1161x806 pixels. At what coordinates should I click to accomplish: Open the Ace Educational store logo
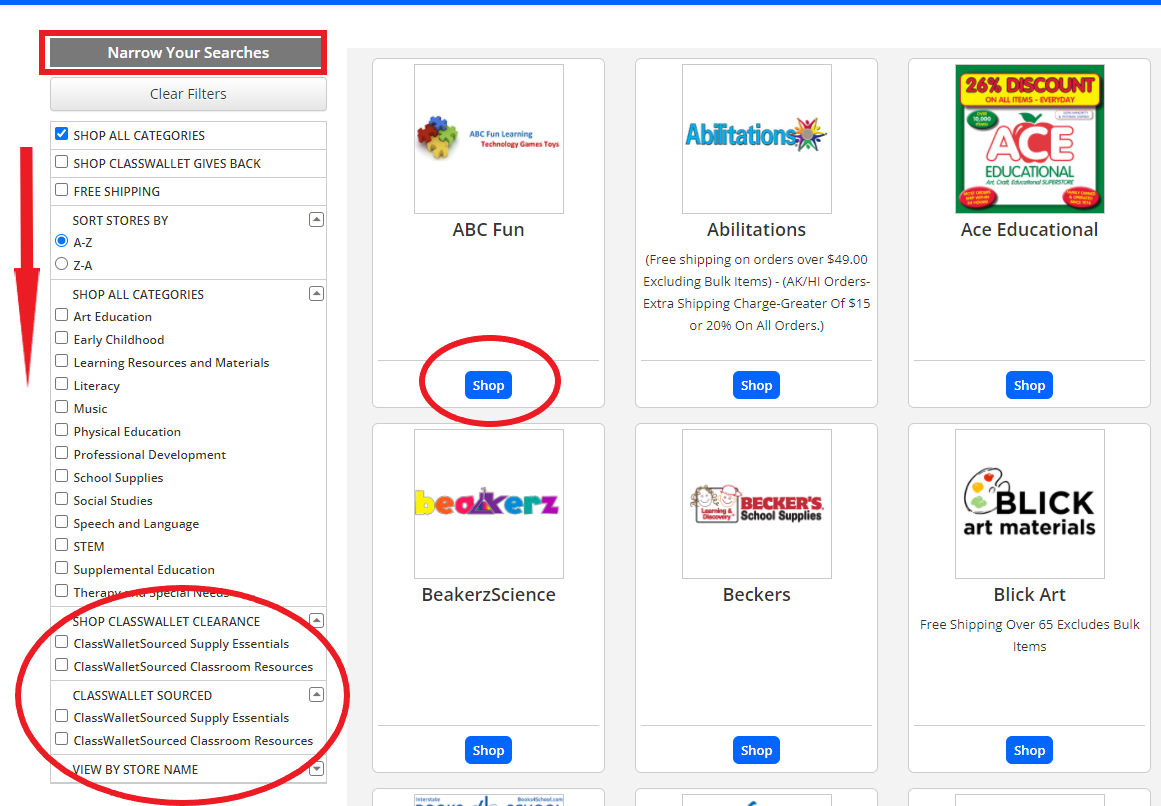[1029, 139]
